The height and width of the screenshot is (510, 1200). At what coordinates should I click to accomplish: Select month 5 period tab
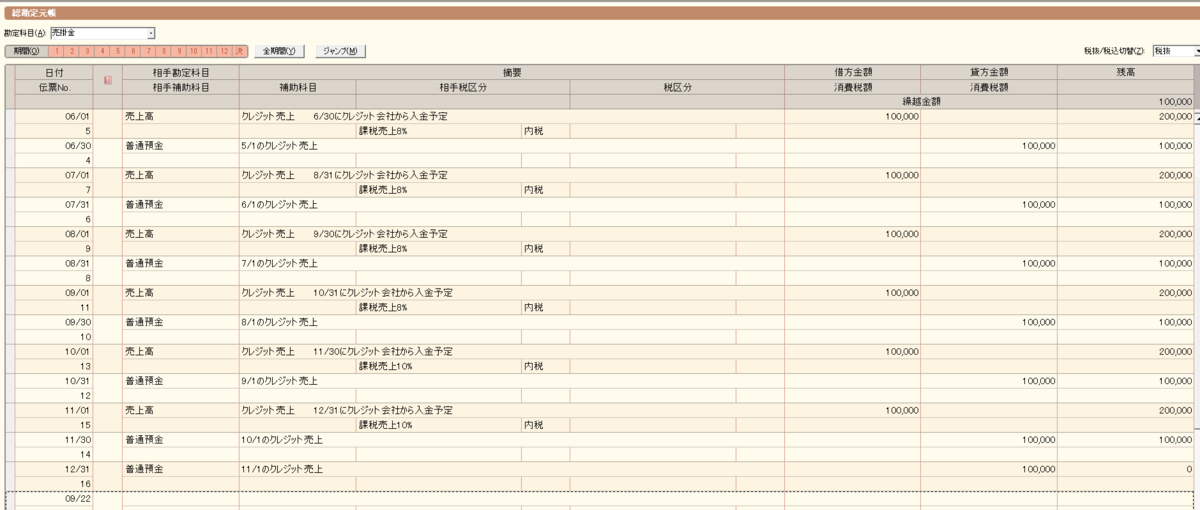tap(118, 51)
